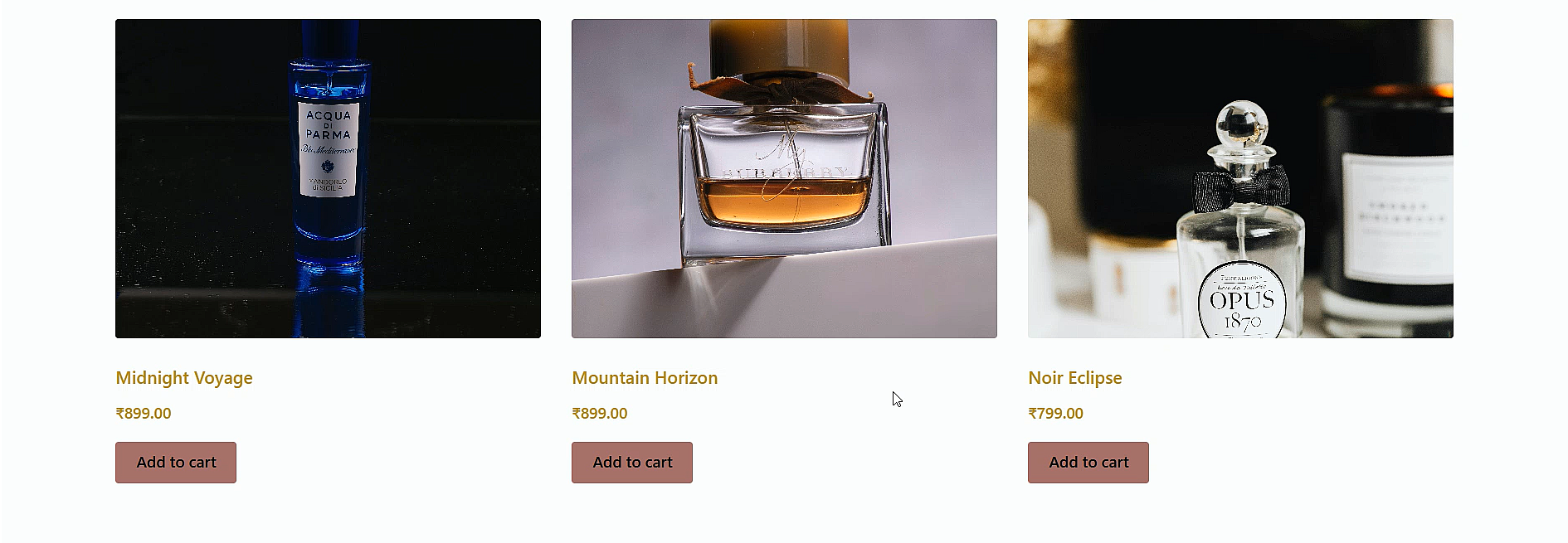Open the Noir Eclipse product image
Screen dimensions: 1568x543
point(1240,178)
